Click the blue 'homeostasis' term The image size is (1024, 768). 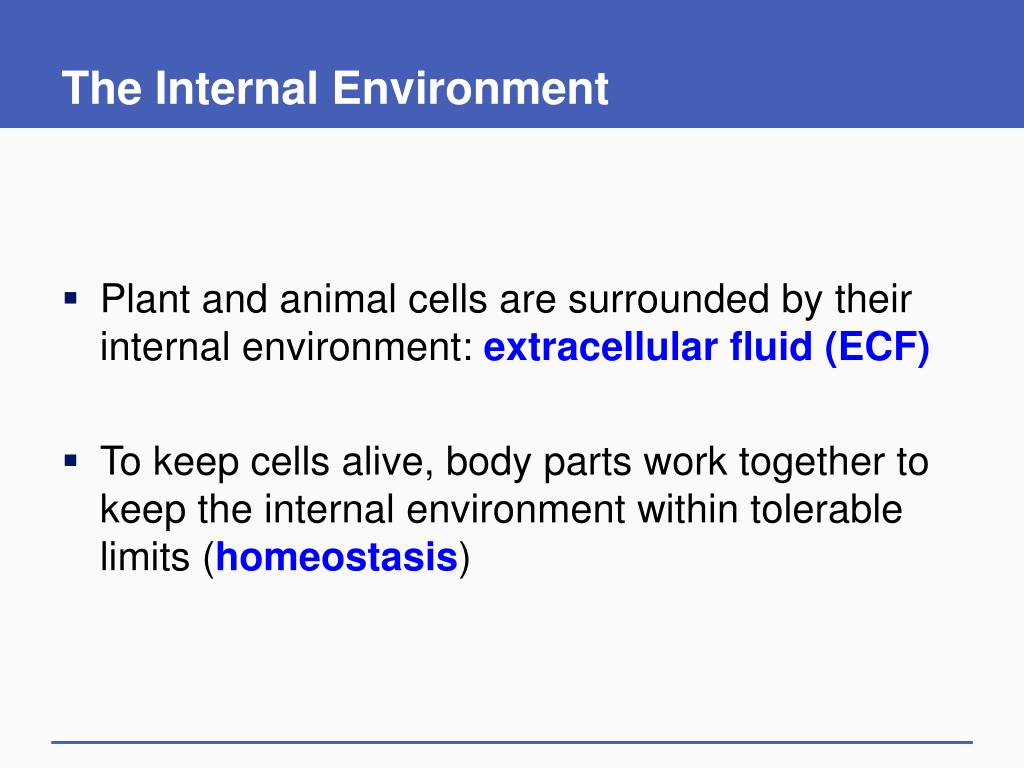pyautogui.click(x=336, y=557)
